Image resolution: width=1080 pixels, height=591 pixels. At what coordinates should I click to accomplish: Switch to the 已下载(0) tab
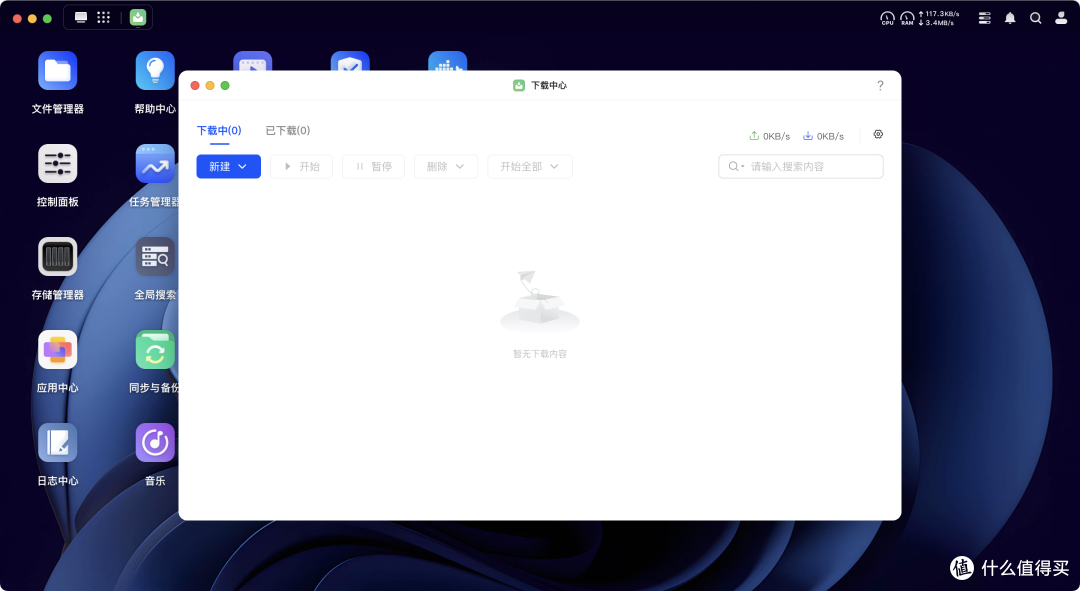(288, 131)
